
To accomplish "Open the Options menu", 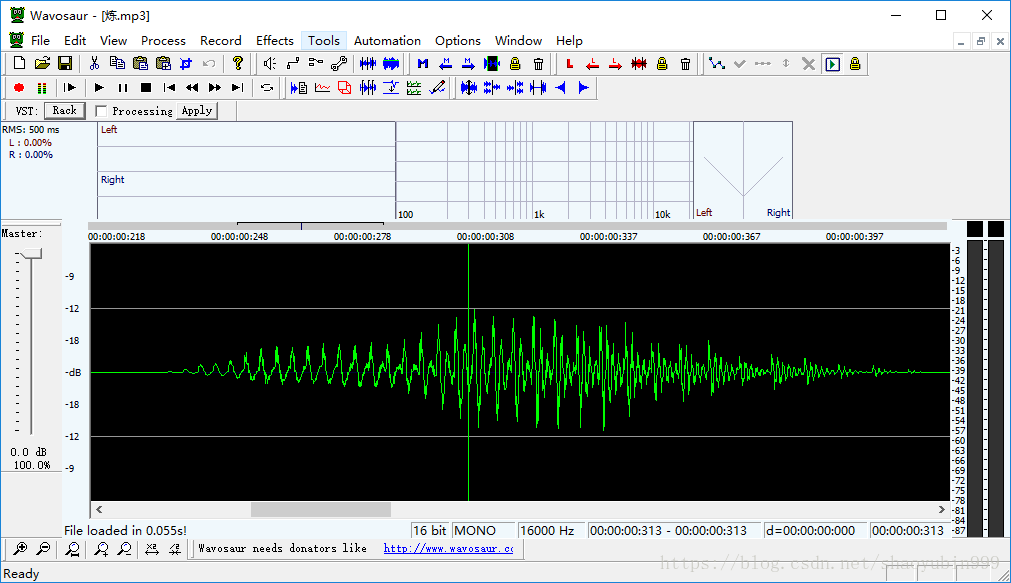I will [458, 41].
